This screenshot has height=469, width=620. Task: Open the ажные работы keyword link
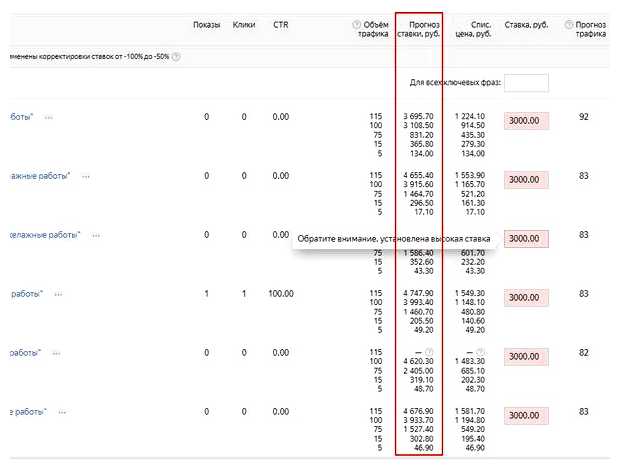pyautogui.click(x=40, y=176)
